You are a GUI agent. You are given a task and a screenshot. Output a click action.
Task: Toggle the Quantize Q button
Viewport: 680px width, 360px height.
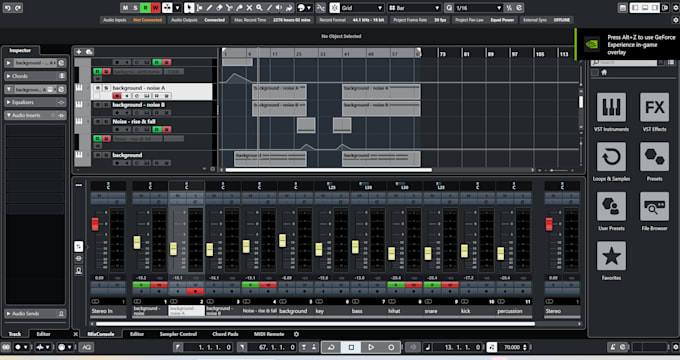pos(449,8)
